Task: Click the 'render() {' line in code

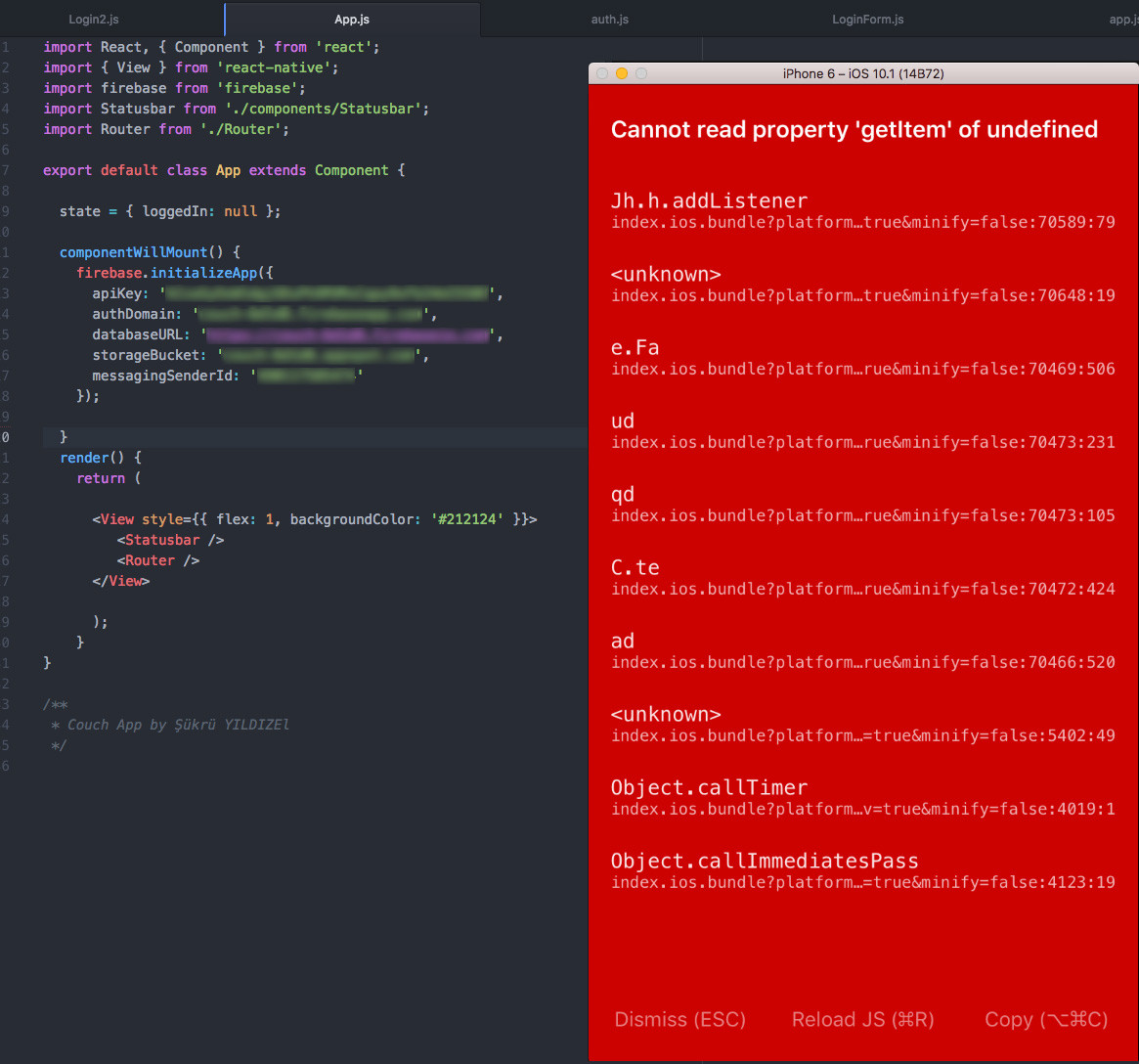Action: (101, 458)
